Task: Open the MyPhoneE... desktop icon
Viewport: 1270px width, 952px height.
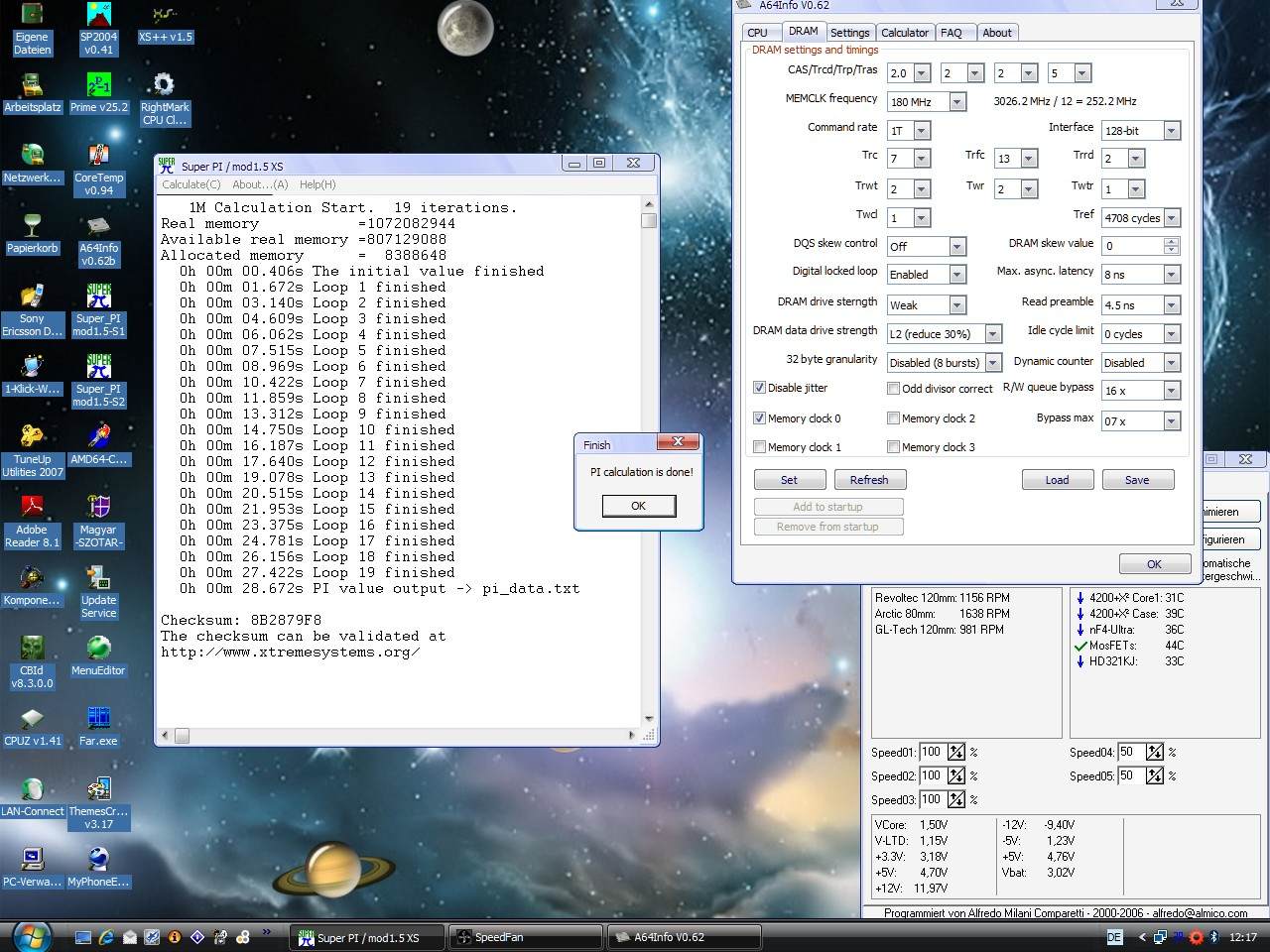Action: [98, 867]
